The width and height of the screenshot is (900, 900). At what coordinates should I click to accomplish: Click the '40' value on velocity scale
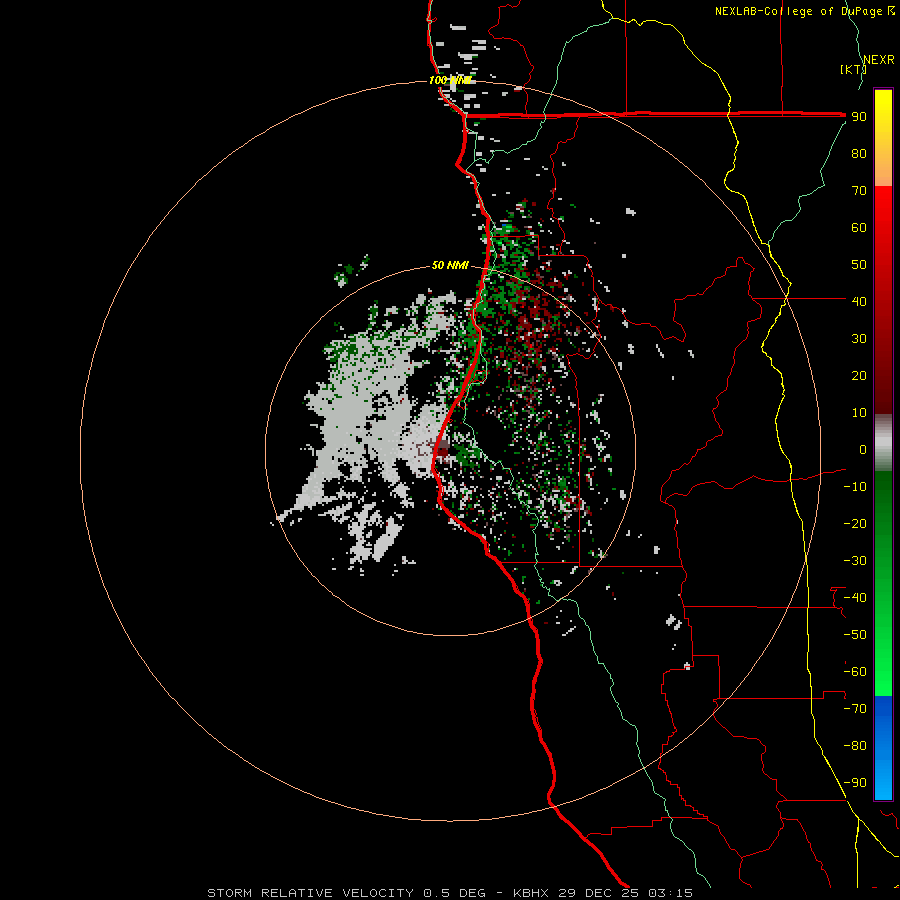click(x=859, y=302)
